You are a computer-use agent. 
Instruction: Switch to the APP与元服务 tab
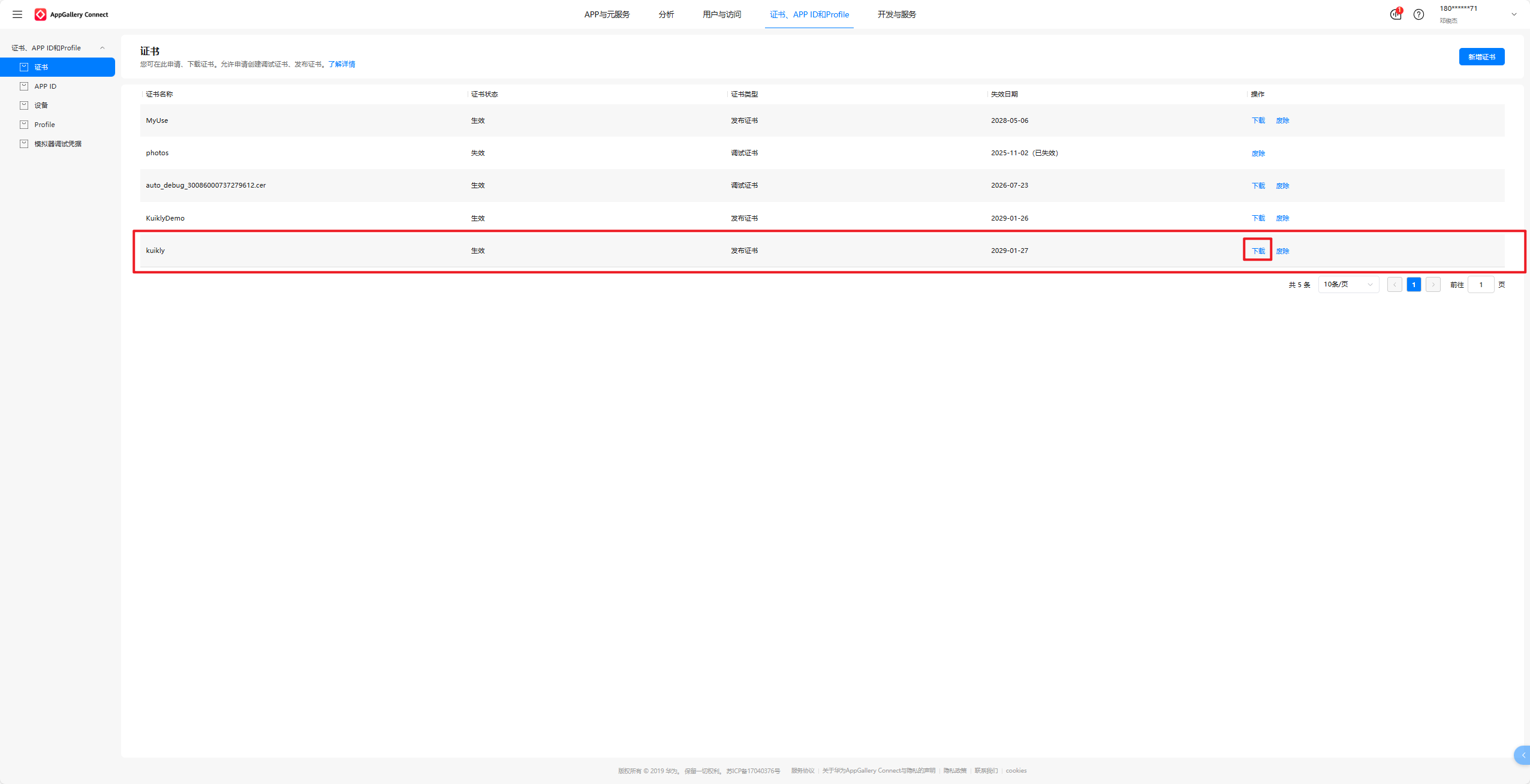607,14
